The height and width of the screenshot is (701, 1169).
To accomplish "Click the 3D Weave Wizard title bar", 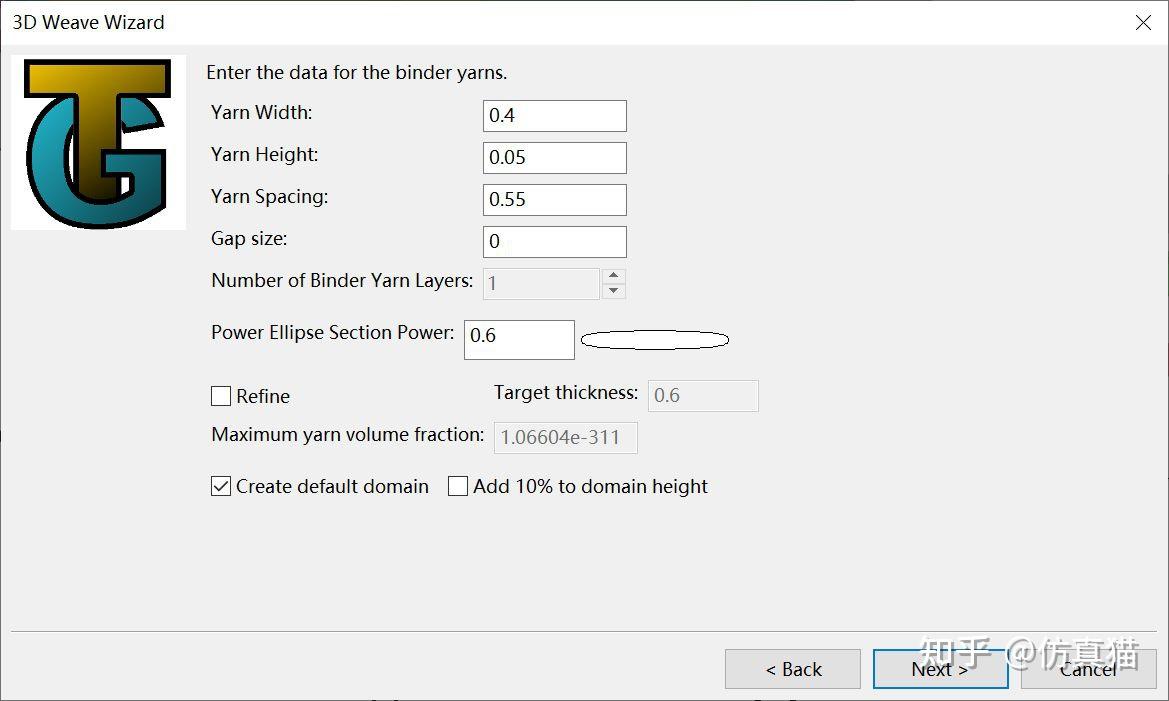I will point(500,22).
